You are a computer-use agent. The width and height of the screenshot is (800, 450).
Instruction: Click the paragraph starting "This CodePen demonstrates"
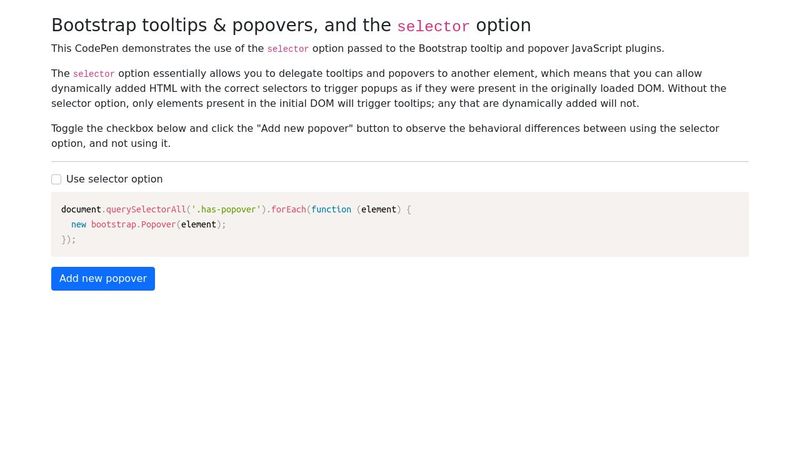tap(358, 48)
